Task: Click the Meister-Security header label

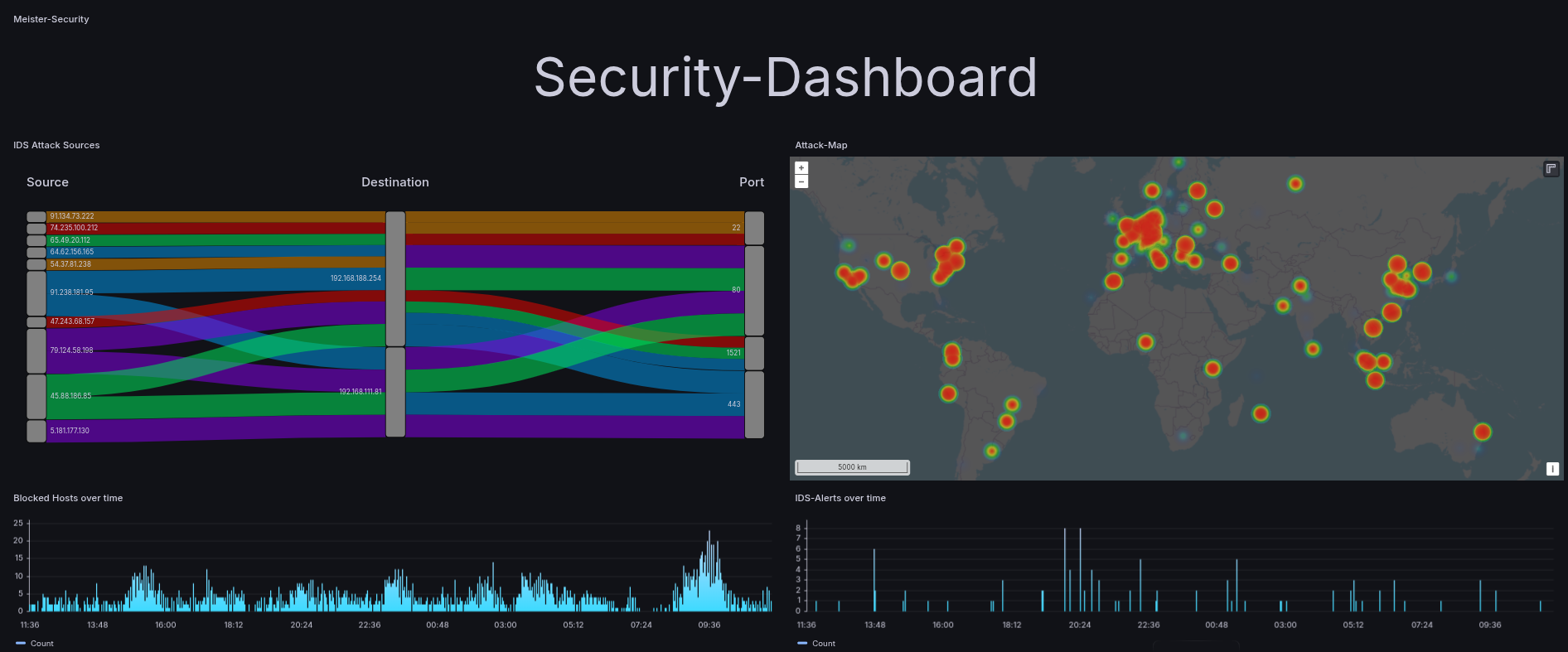Action: point(51,19)
